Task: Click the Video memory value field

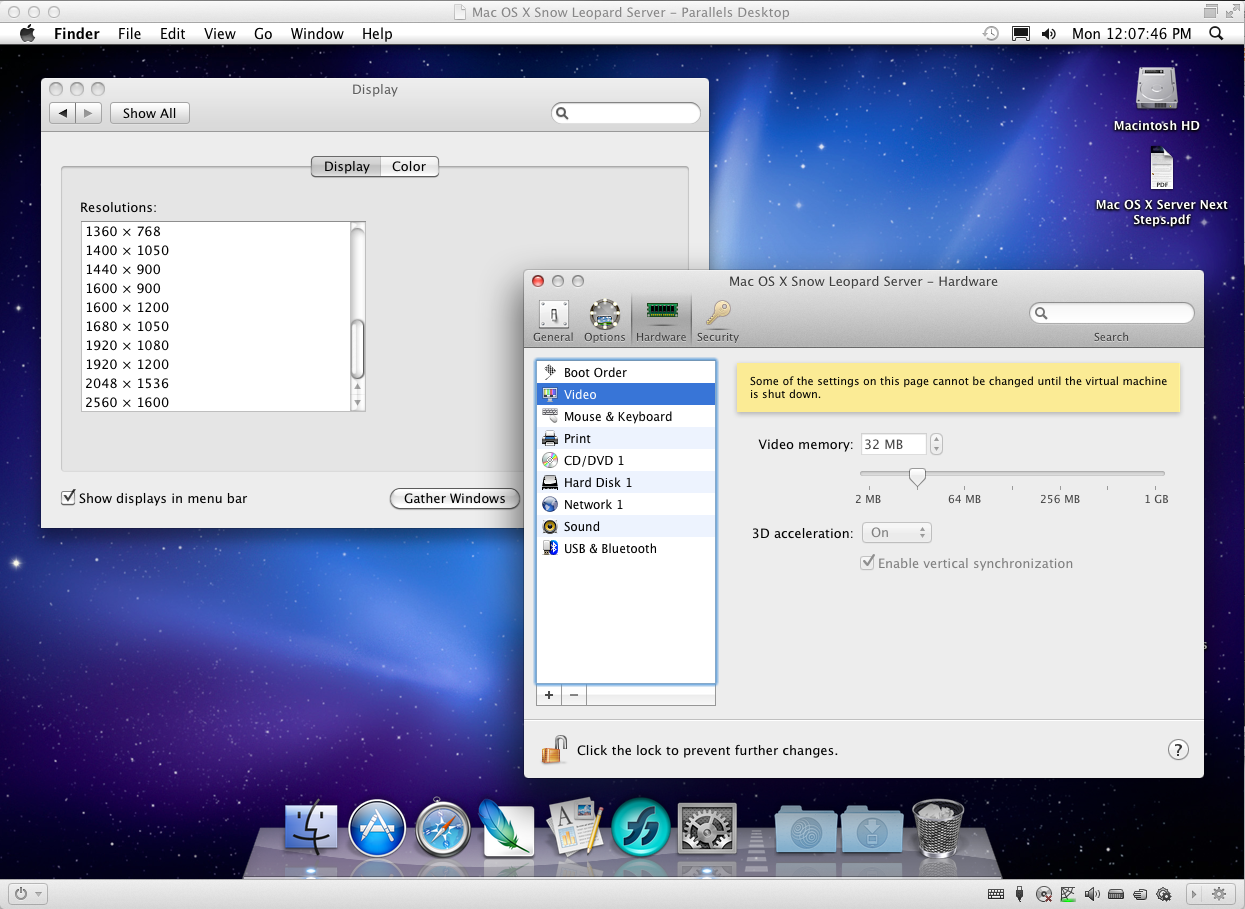Action: click(x=894, y=444)
